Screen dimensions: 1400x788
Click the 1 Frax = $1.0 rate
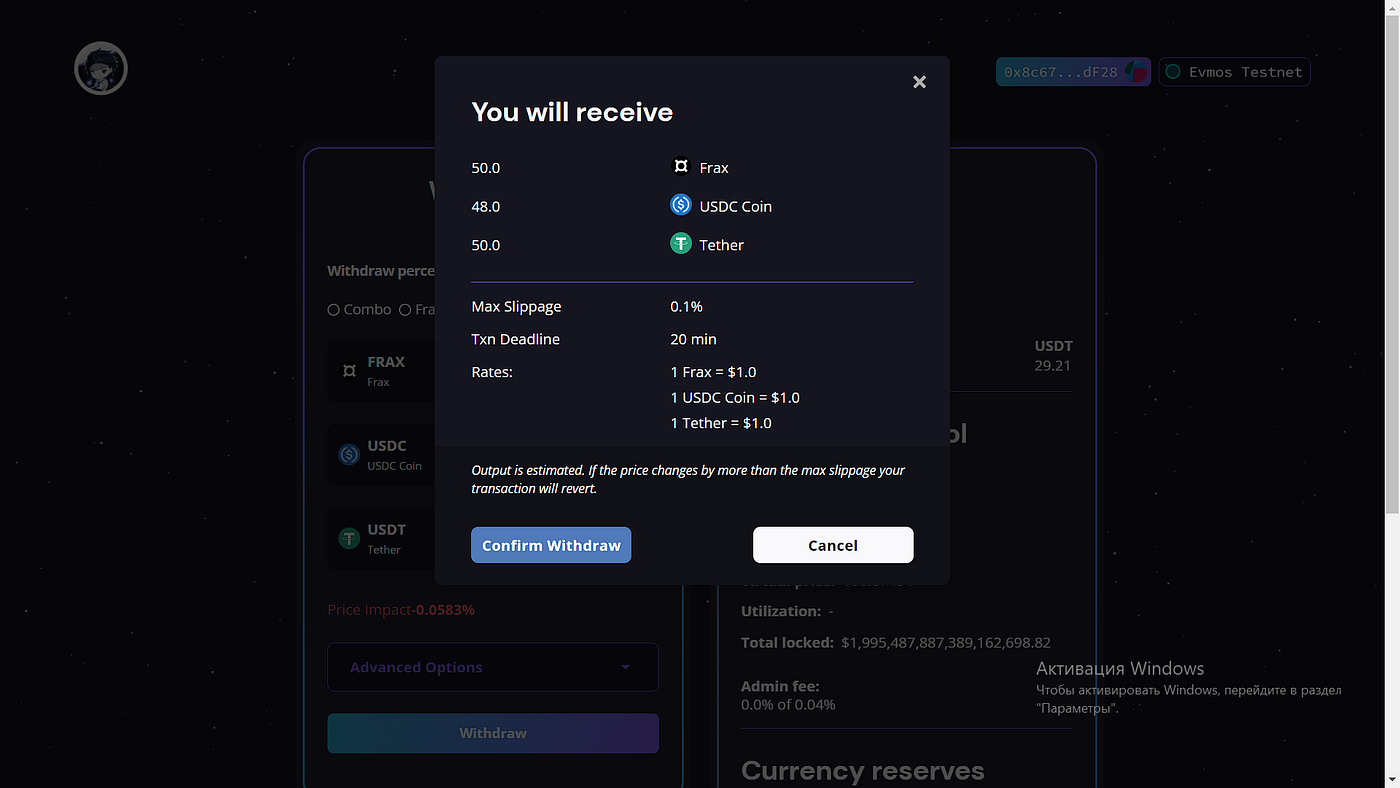point(713,372)
